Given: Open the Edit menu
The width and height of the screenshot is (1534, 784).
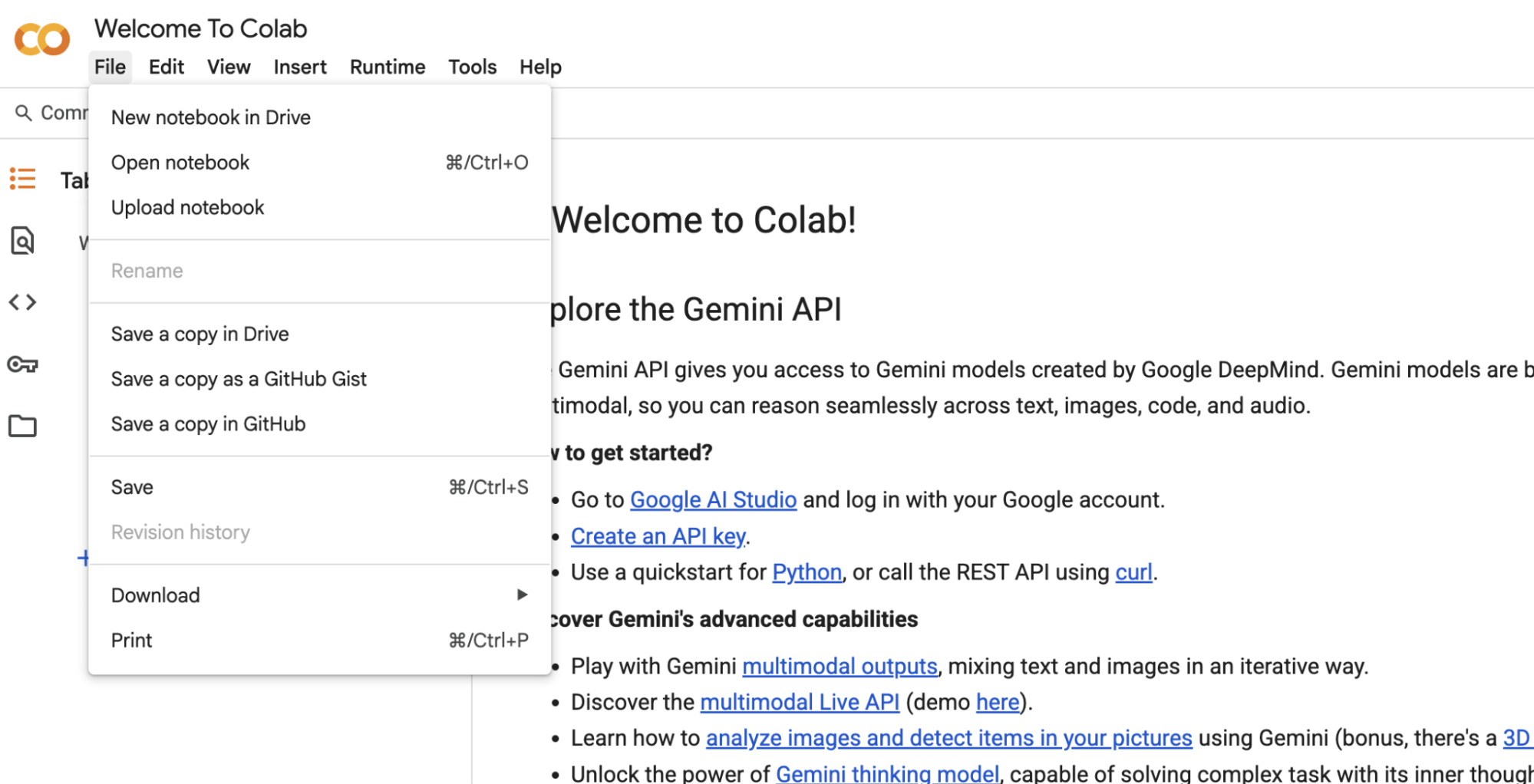Looking at the screenshot, I should [166, 68].
